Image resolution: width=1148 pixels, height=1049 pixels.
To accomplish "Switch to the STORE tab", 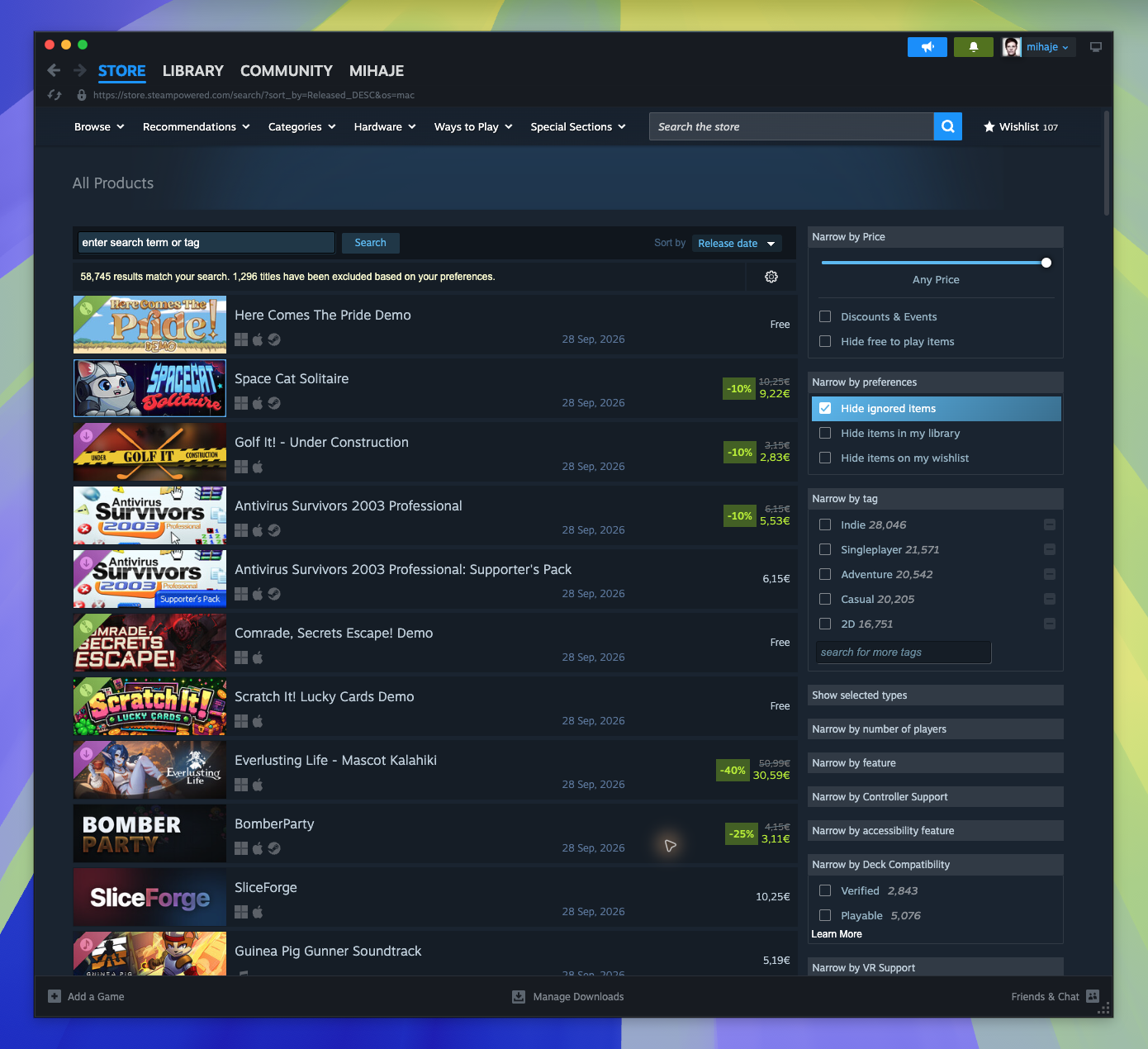I will [x=121, y=71].
